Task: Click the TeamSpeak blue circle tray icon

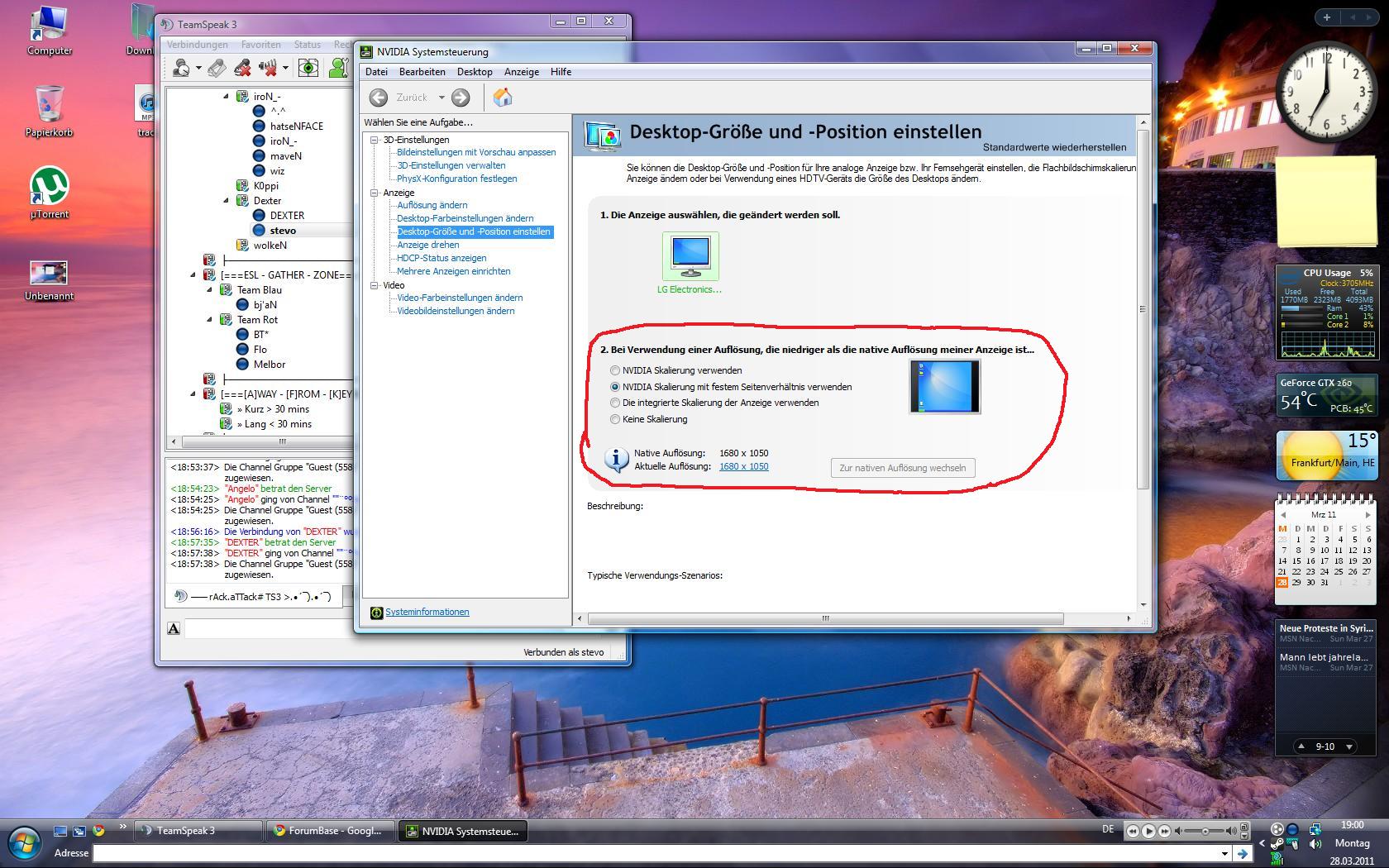Action: click(x=1292, y=829)
